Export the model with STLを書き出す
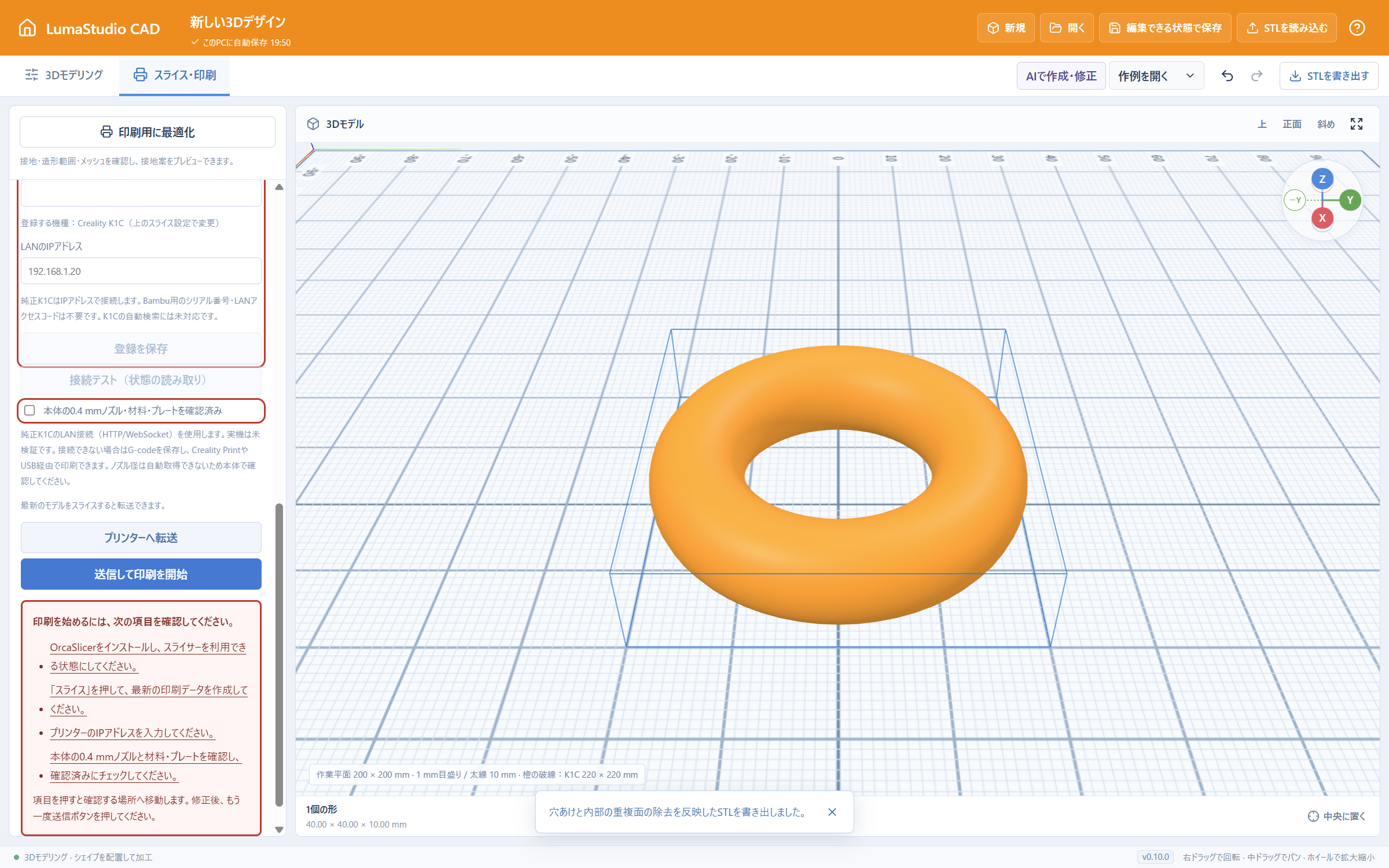The width and height of the screenshot is (1389, 868). click(x=1329, y=76)
